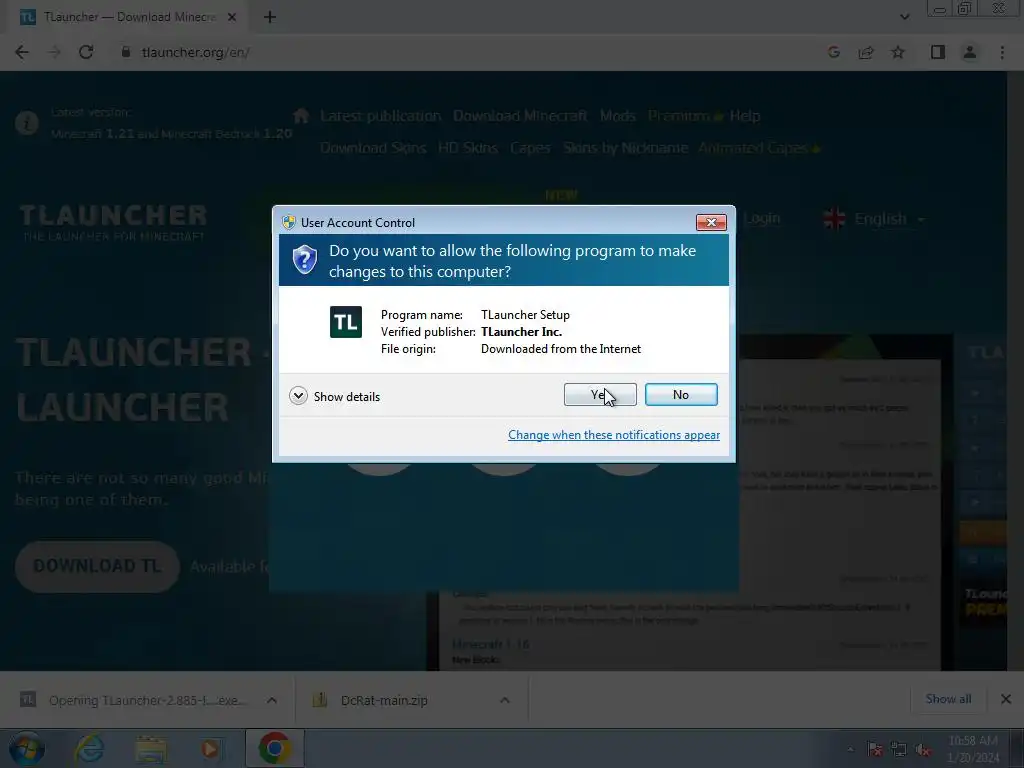
Task: Click the network icon in system tray
Action: coord(899,750)
